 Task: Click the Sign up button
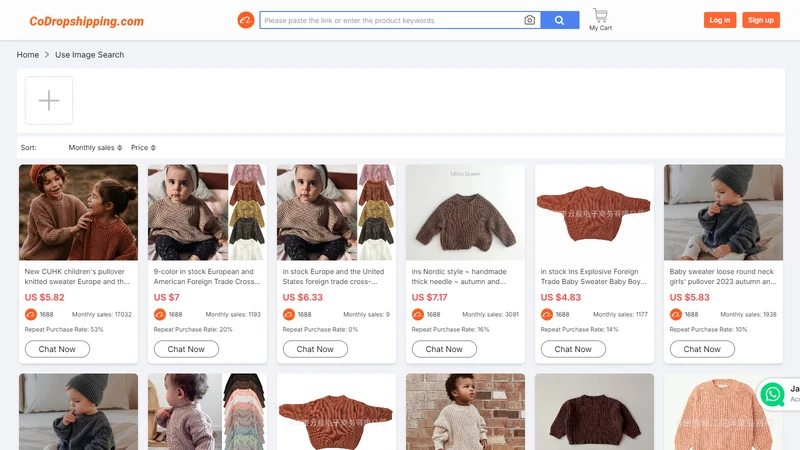(x=761, y=20)
